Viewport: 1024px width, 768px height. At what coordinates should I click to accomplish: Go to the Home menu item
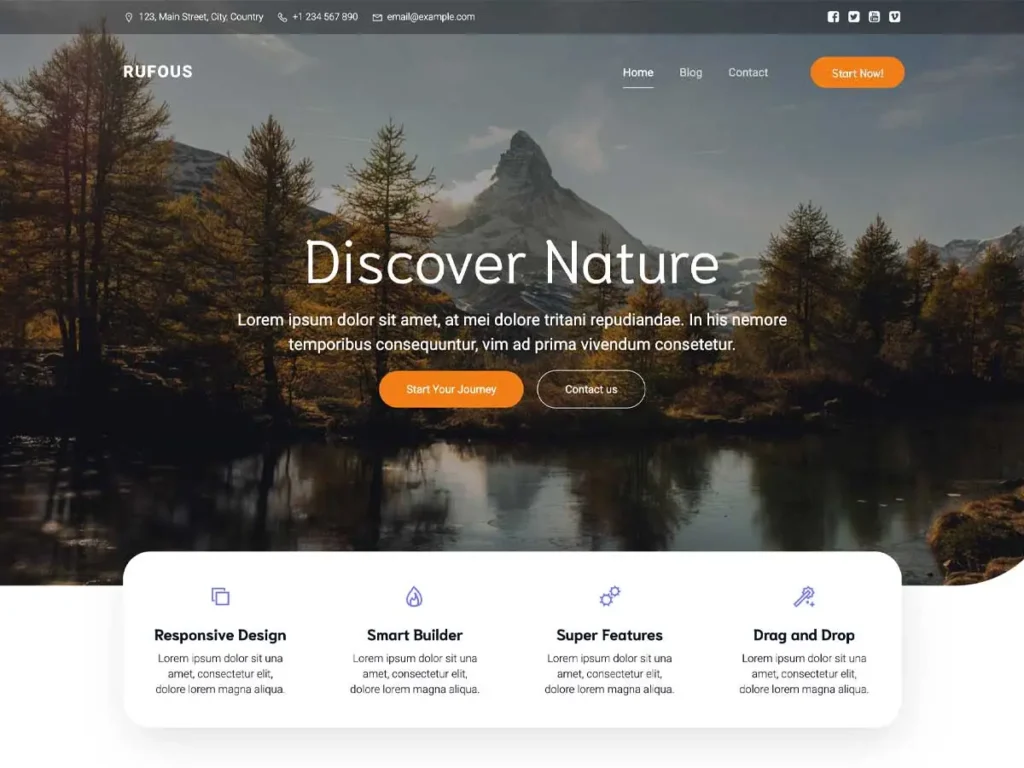(638, 72)
